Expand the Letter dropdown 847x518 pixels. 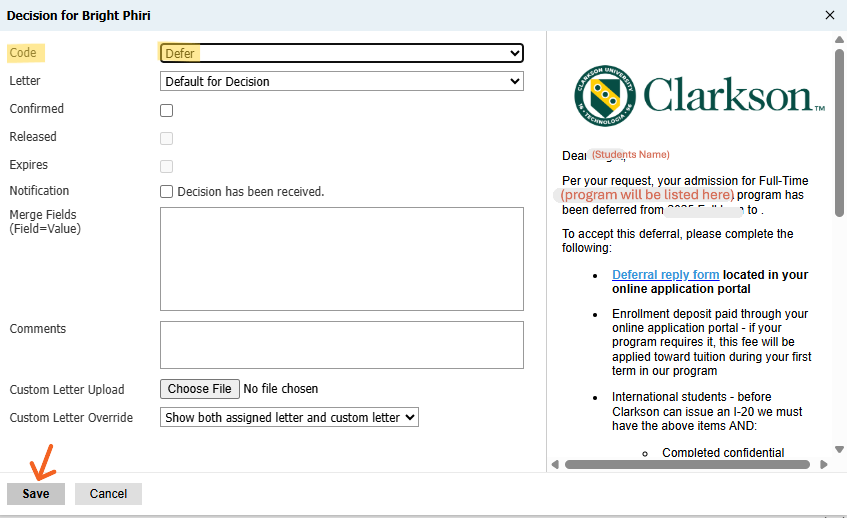pyautogui.click(x=341, y=81)
